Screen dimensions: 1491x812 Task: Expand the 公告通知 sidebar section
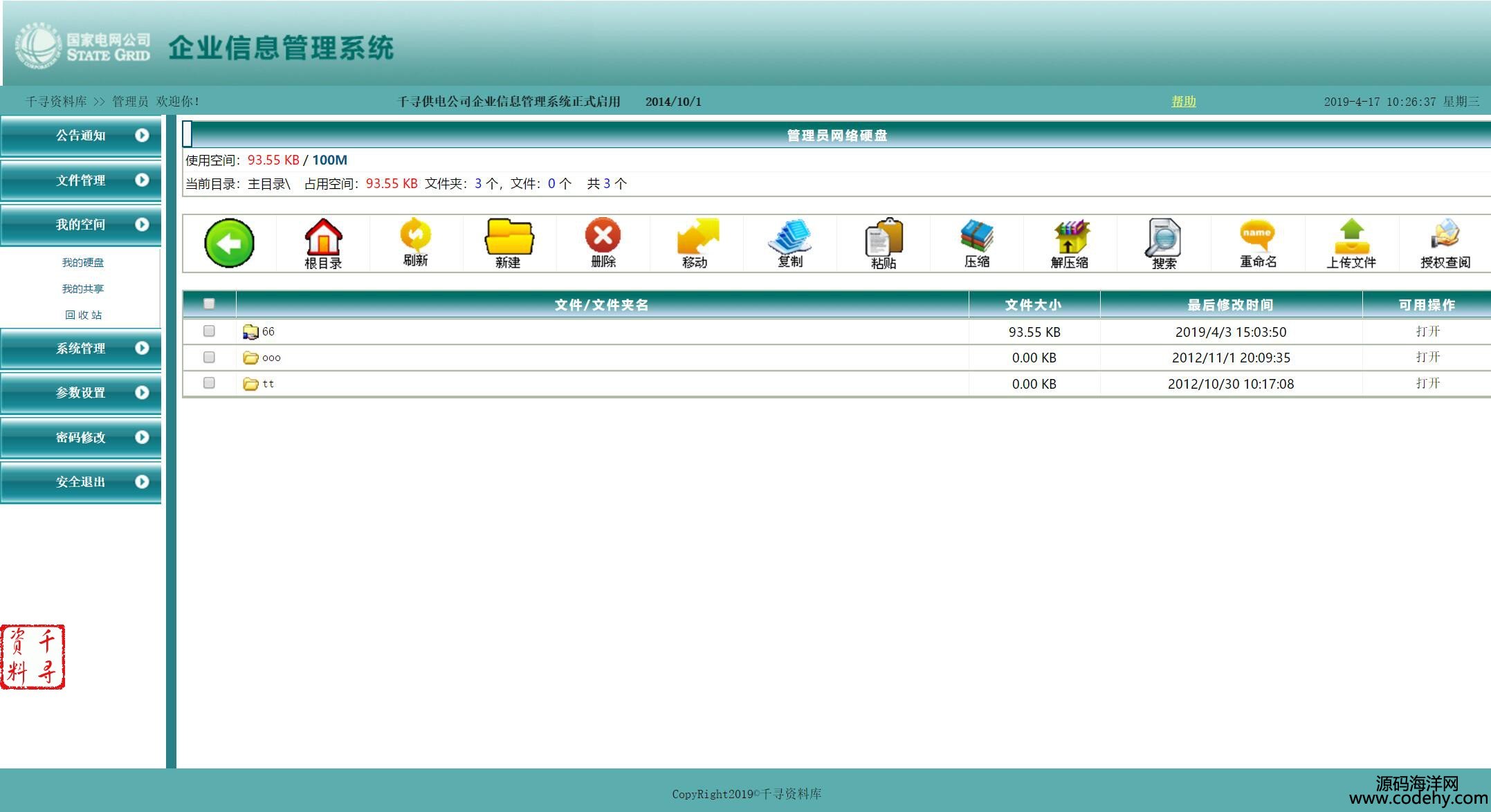point(81,136)
